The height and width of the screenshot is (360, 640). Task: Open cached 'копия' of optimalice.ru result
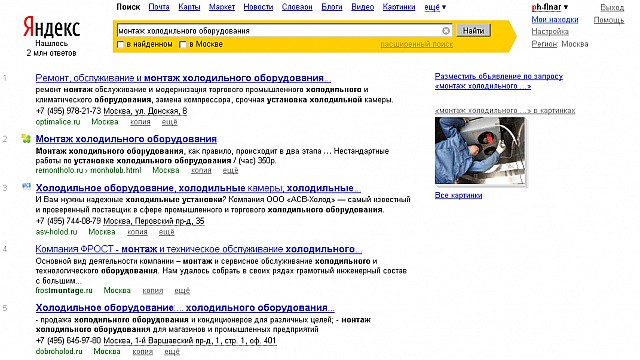coord(140,122)
